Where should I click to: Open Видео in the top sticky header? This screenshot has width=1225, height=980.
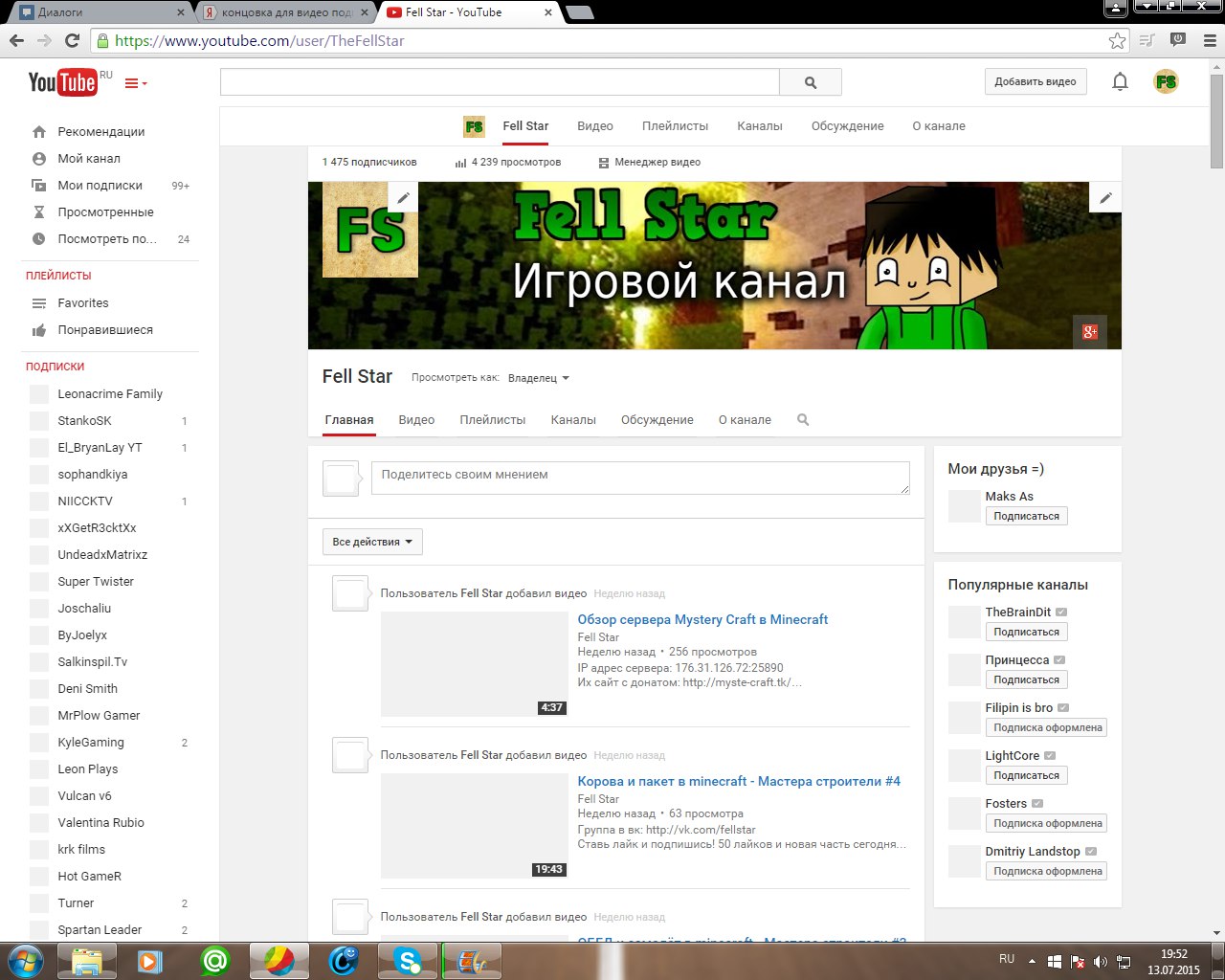click(595, 126)
